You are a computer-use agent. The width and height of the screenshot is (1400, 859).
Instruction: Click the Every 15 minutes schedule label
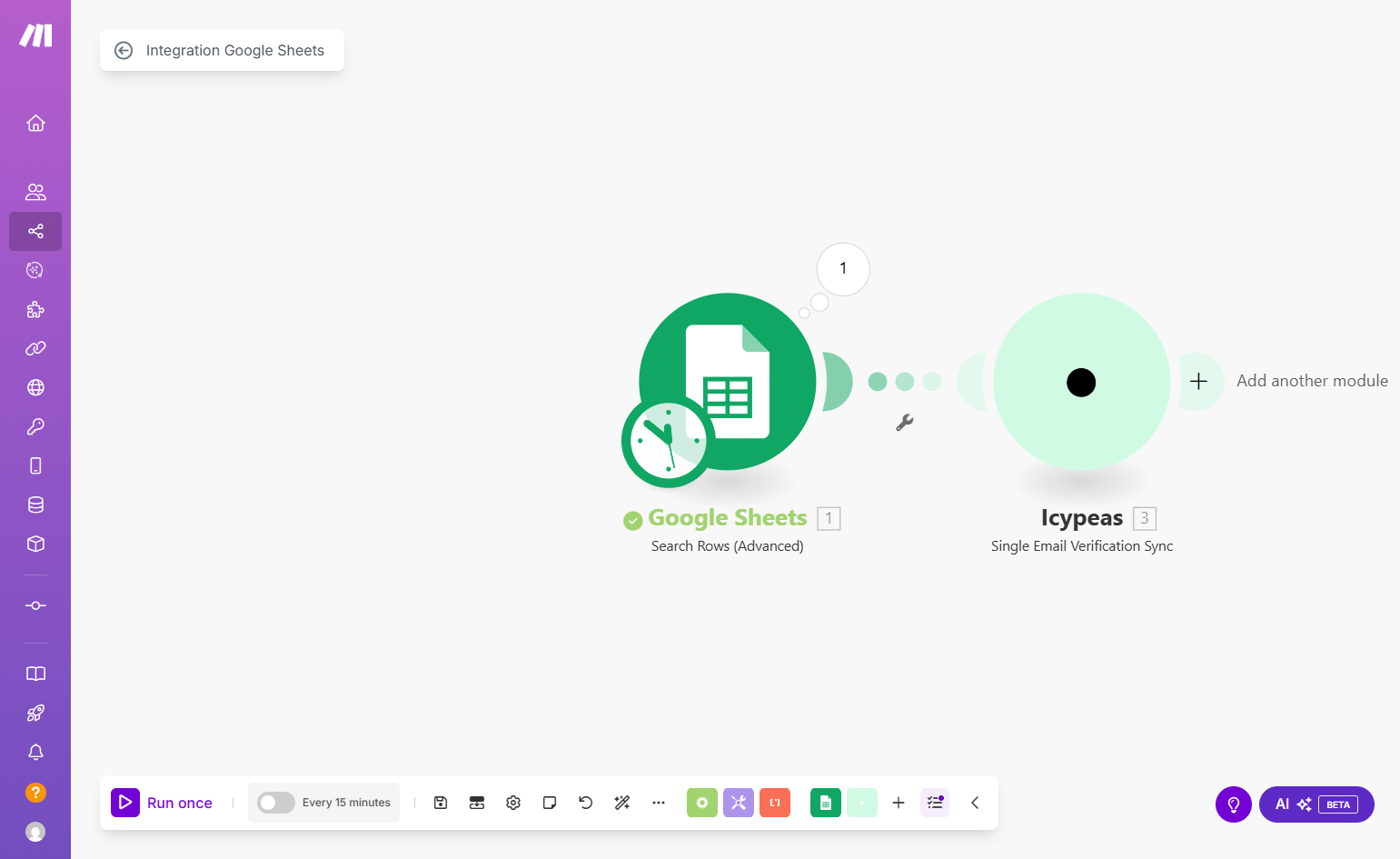click(346, 803)
